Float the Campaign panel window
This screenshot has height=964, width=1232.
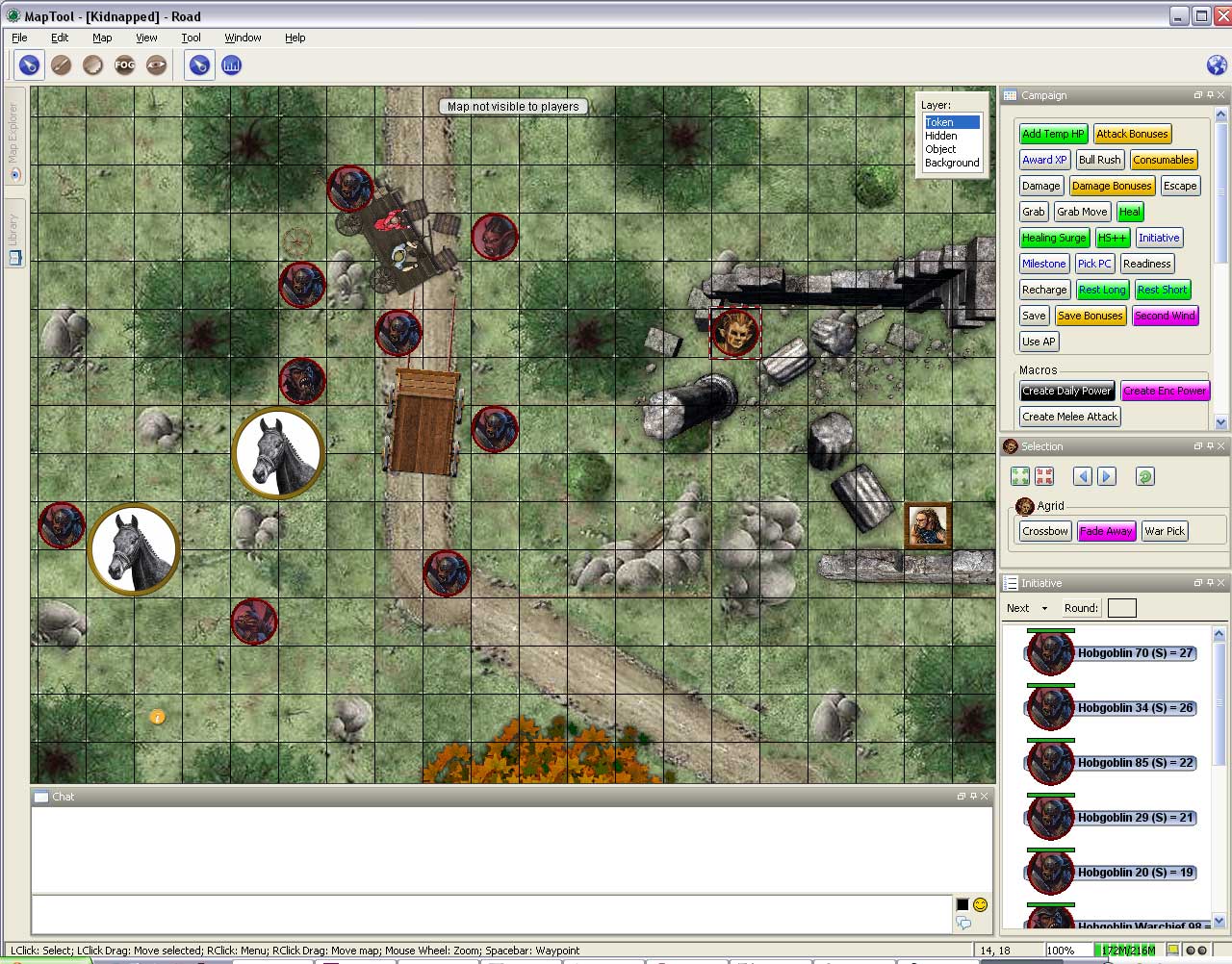(x=1198, y=95)
